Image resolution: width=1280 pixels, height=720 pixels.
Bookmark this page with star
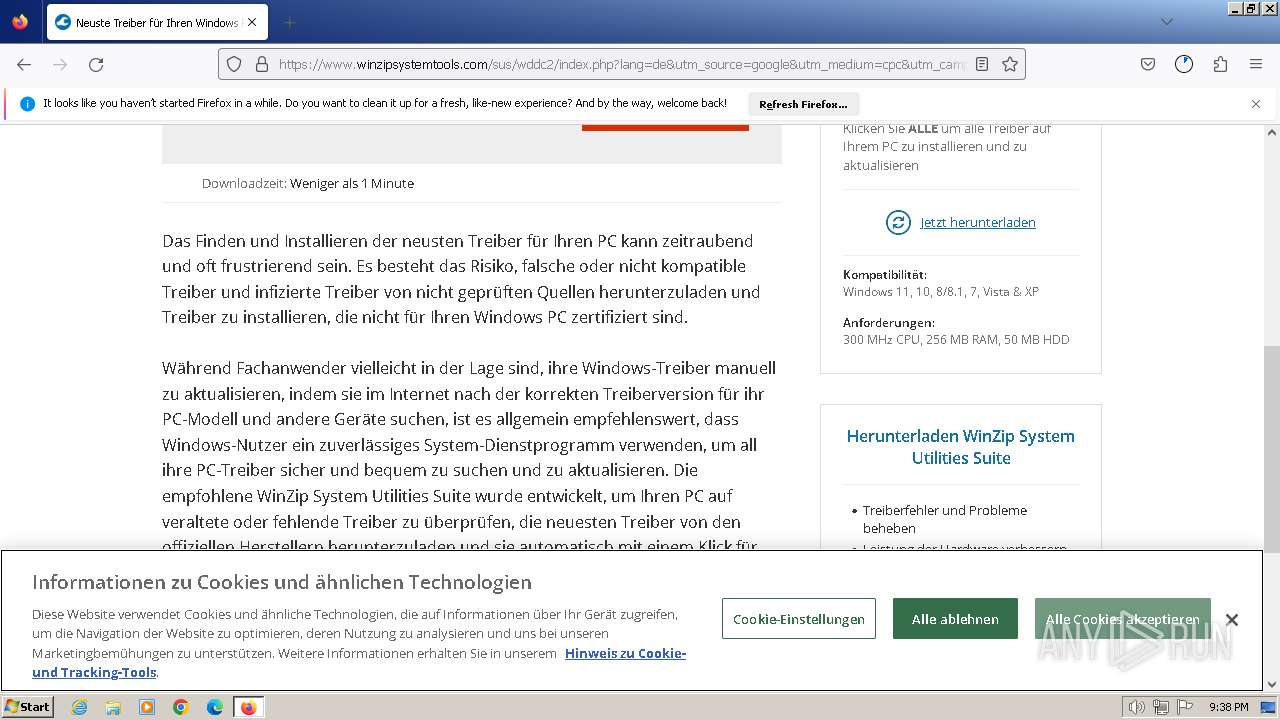[x=1010, y=64]
